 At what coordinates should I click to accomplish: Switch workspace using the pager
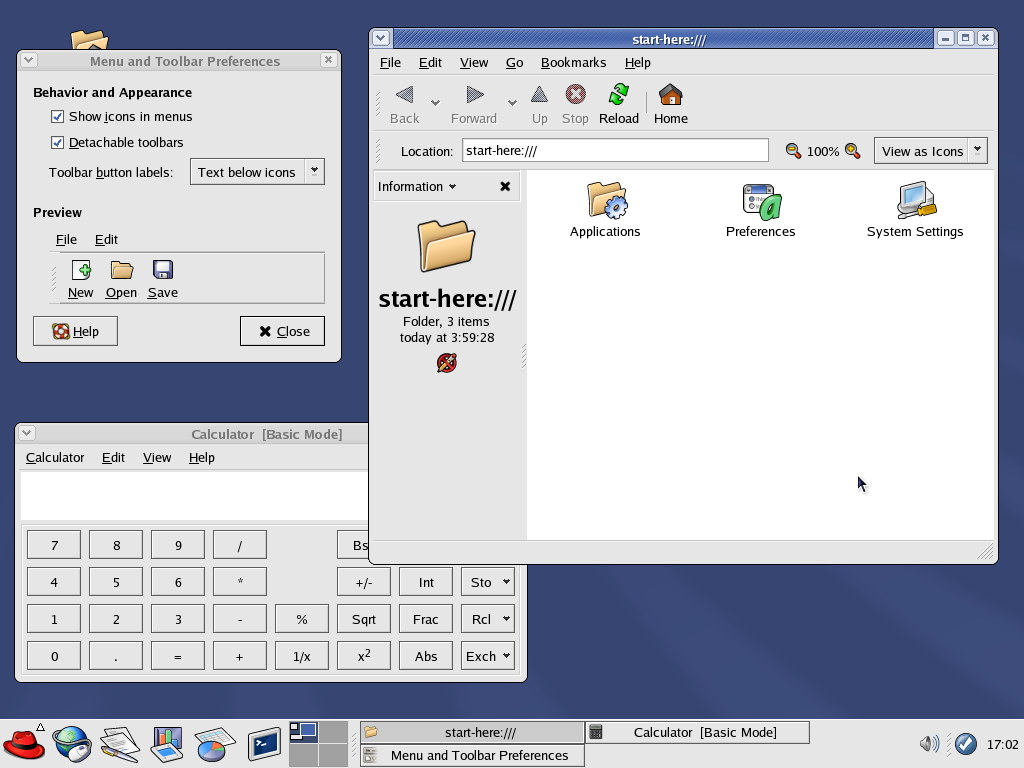pos(318,744)
